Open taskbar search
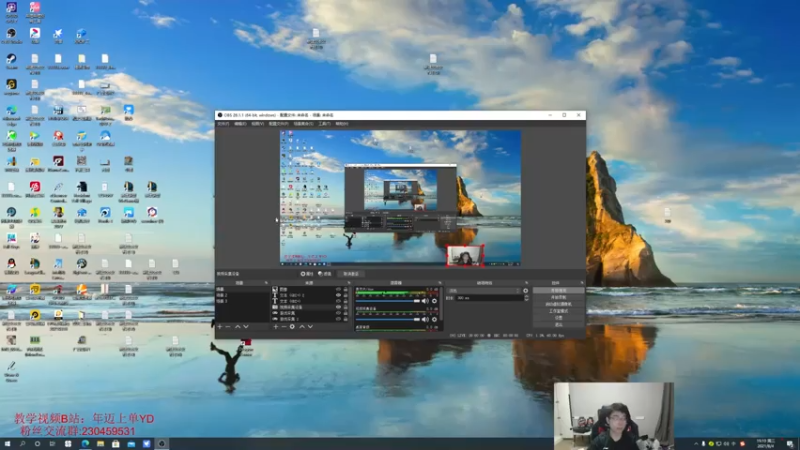800x450 pixels. coord(22,444)
